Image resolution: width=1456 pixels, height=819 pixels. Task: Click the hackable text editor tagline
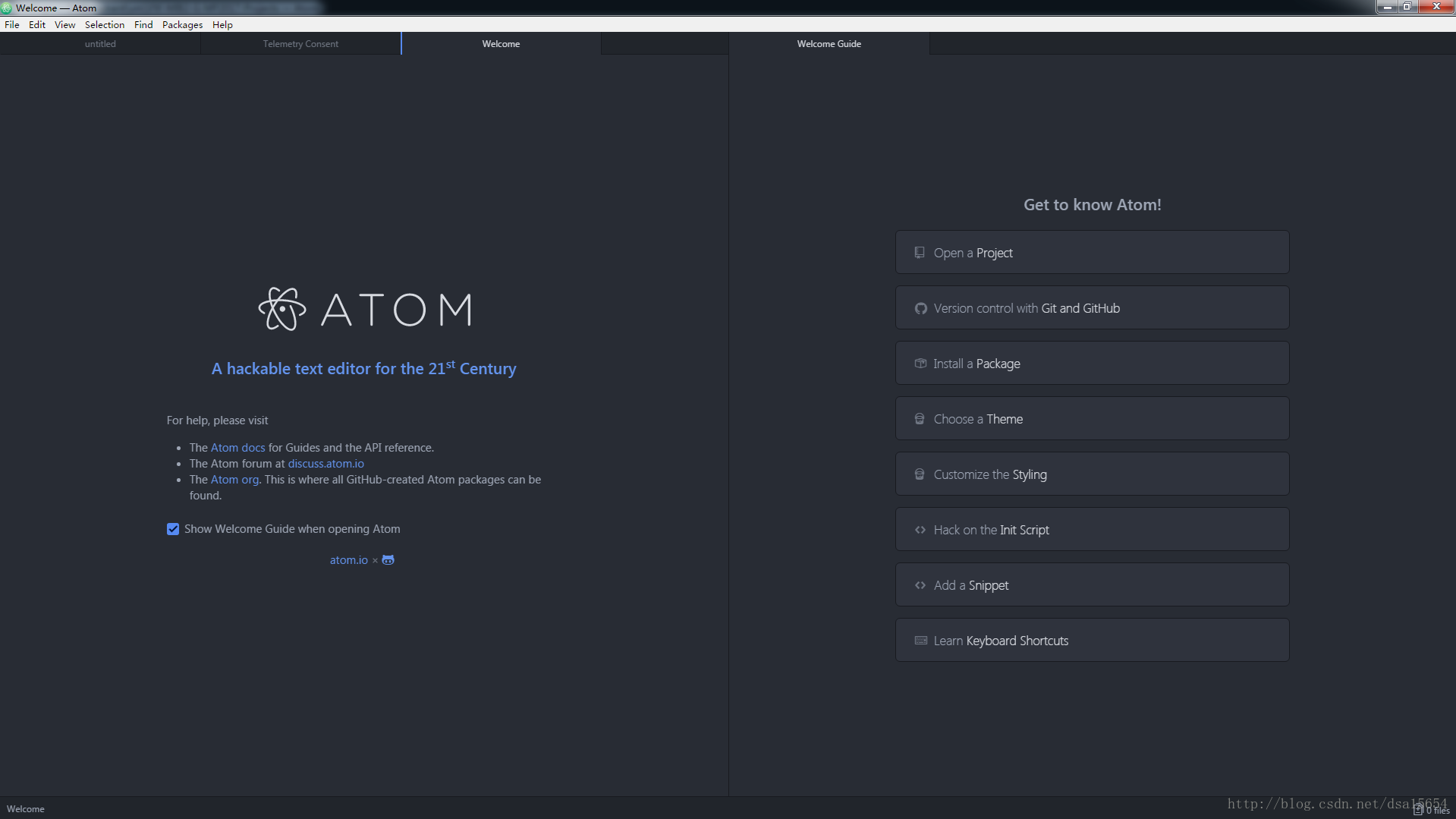(364, 368)
